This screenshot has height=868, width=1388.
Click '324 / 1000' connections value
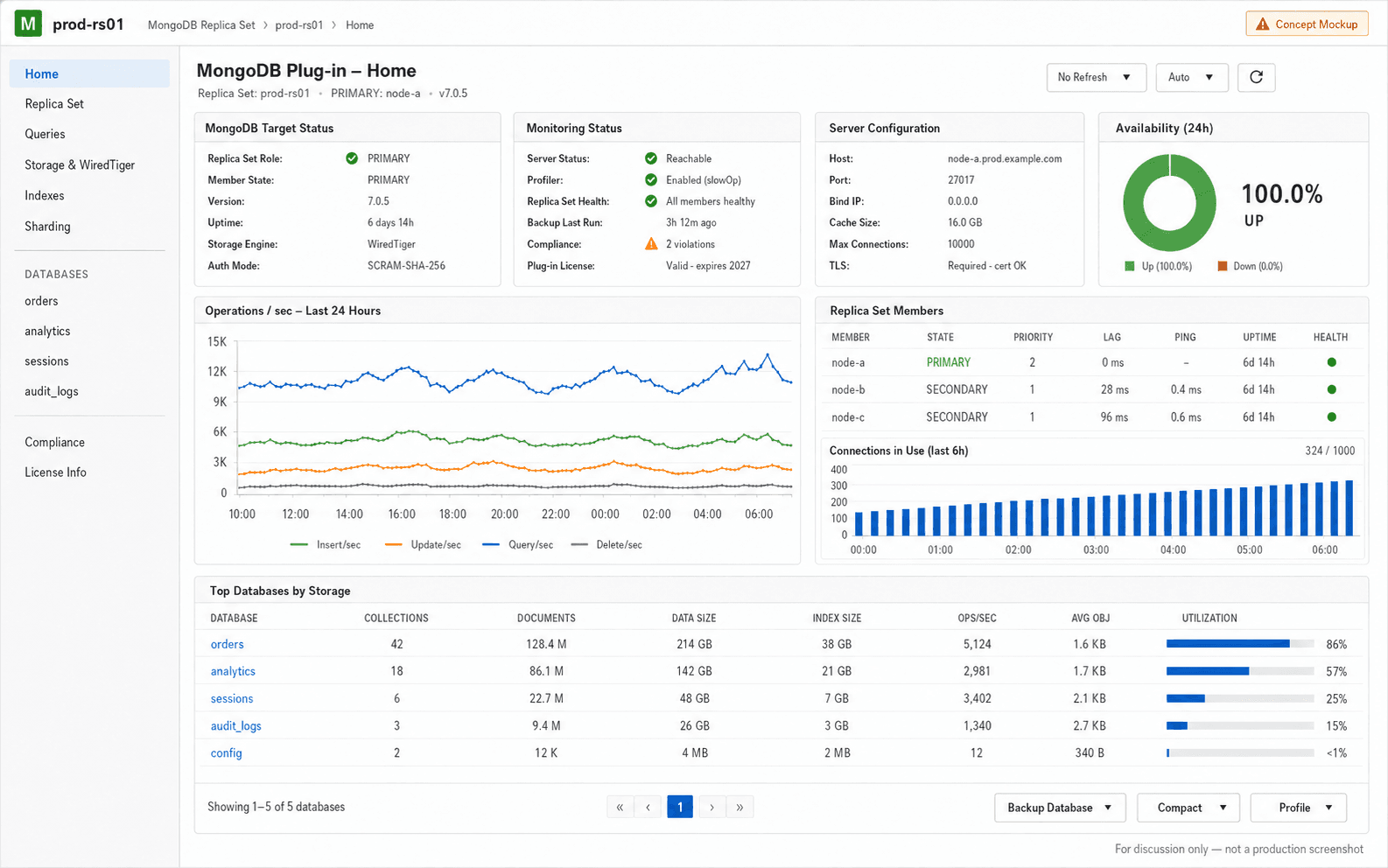coord(1329,451)
